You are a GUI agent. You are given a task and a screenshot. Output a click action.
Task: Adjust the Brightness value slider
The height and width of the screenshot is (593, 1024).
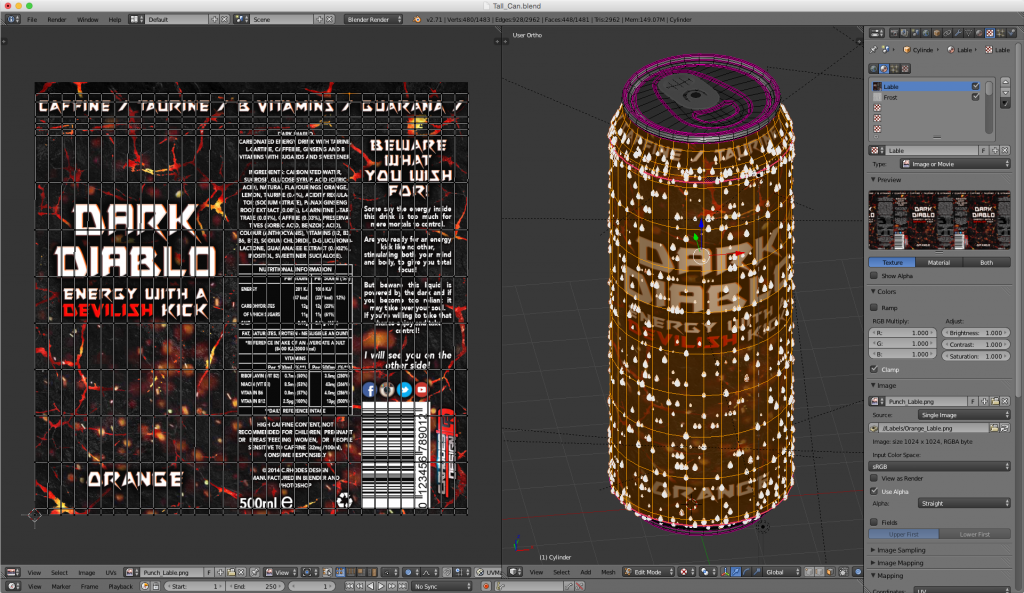tap(977, 331)
